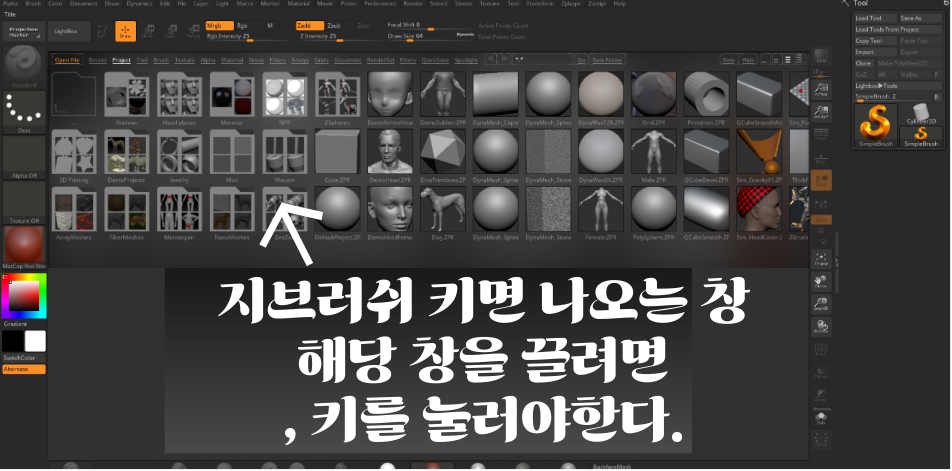Click the LightBox Open File button
The width and height of the screenshot is (952, 471).
click(67, 60)
